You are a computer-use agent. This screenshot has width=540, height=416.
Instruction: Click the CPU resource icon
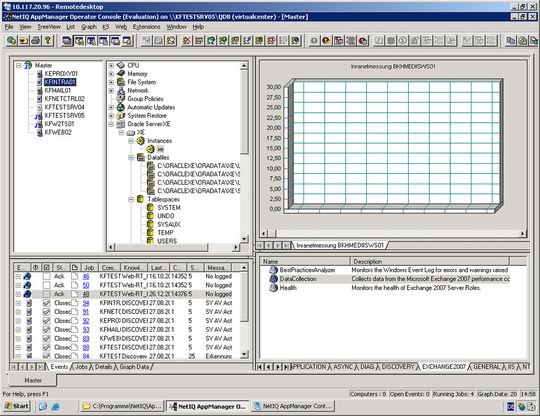point(121,65)
